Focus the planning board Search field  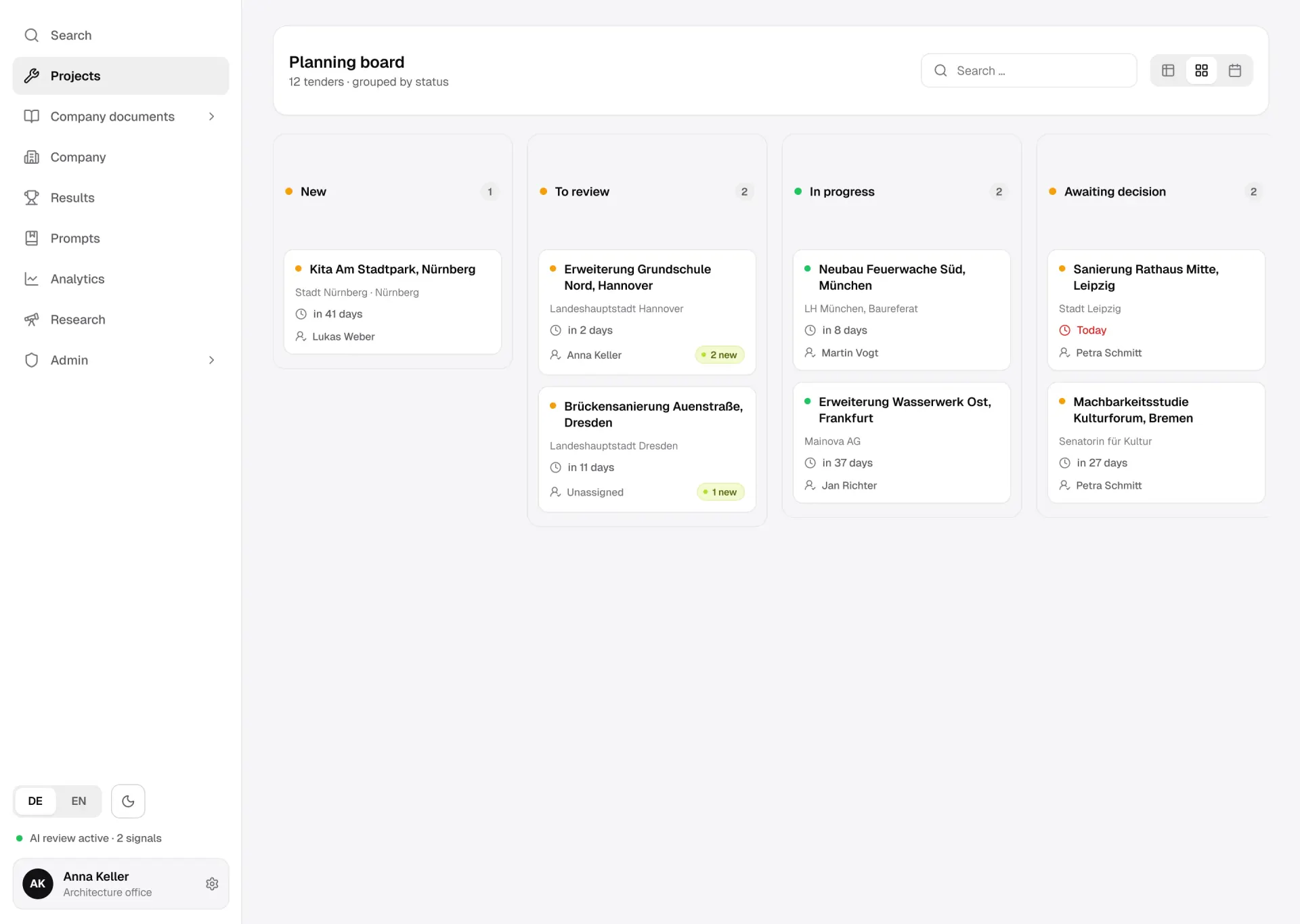coord(1028,70)
